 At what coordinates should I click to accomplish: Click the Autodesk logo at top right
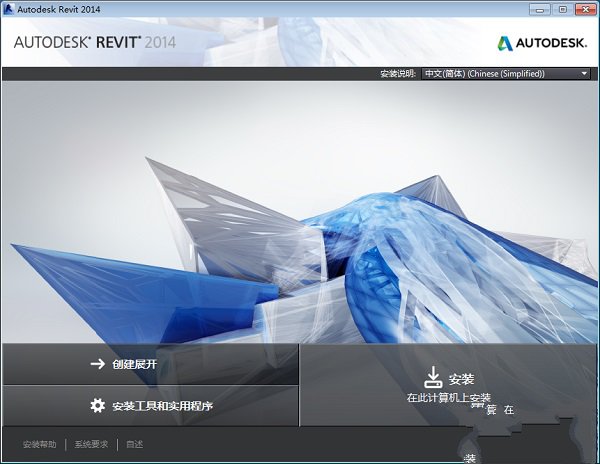[542, 43]
